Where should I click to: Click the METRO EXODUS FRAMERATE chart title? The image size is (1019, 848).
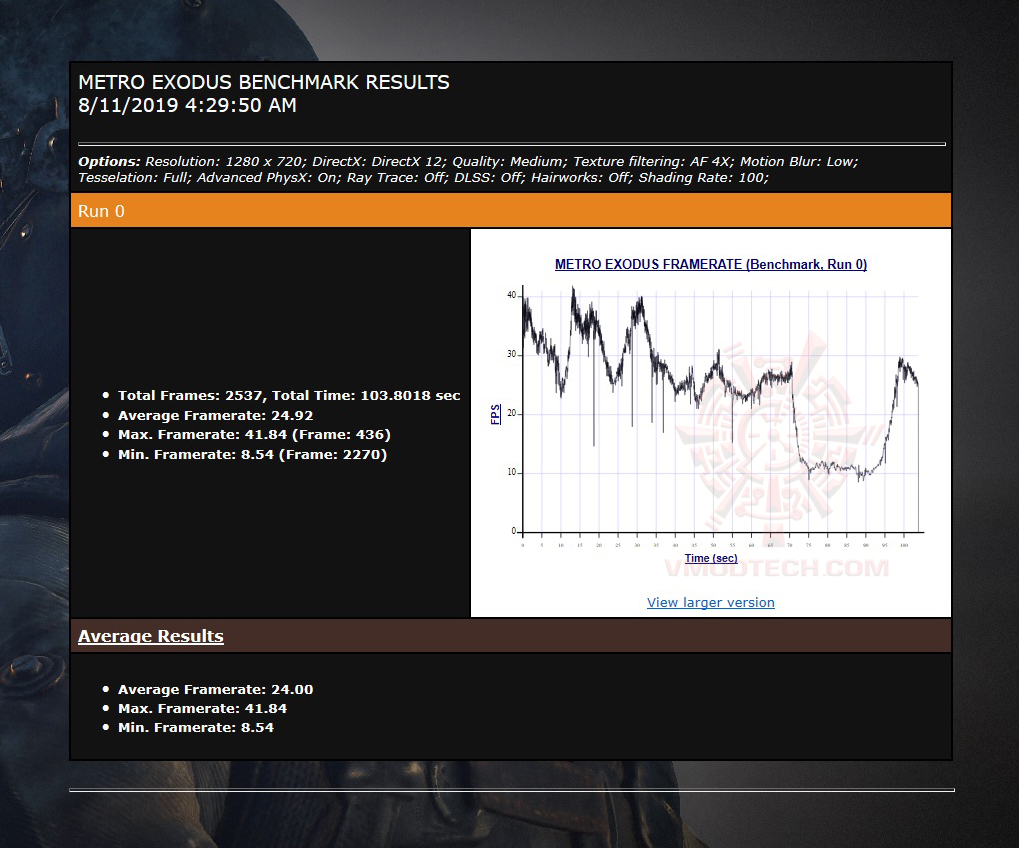point(710,264)
